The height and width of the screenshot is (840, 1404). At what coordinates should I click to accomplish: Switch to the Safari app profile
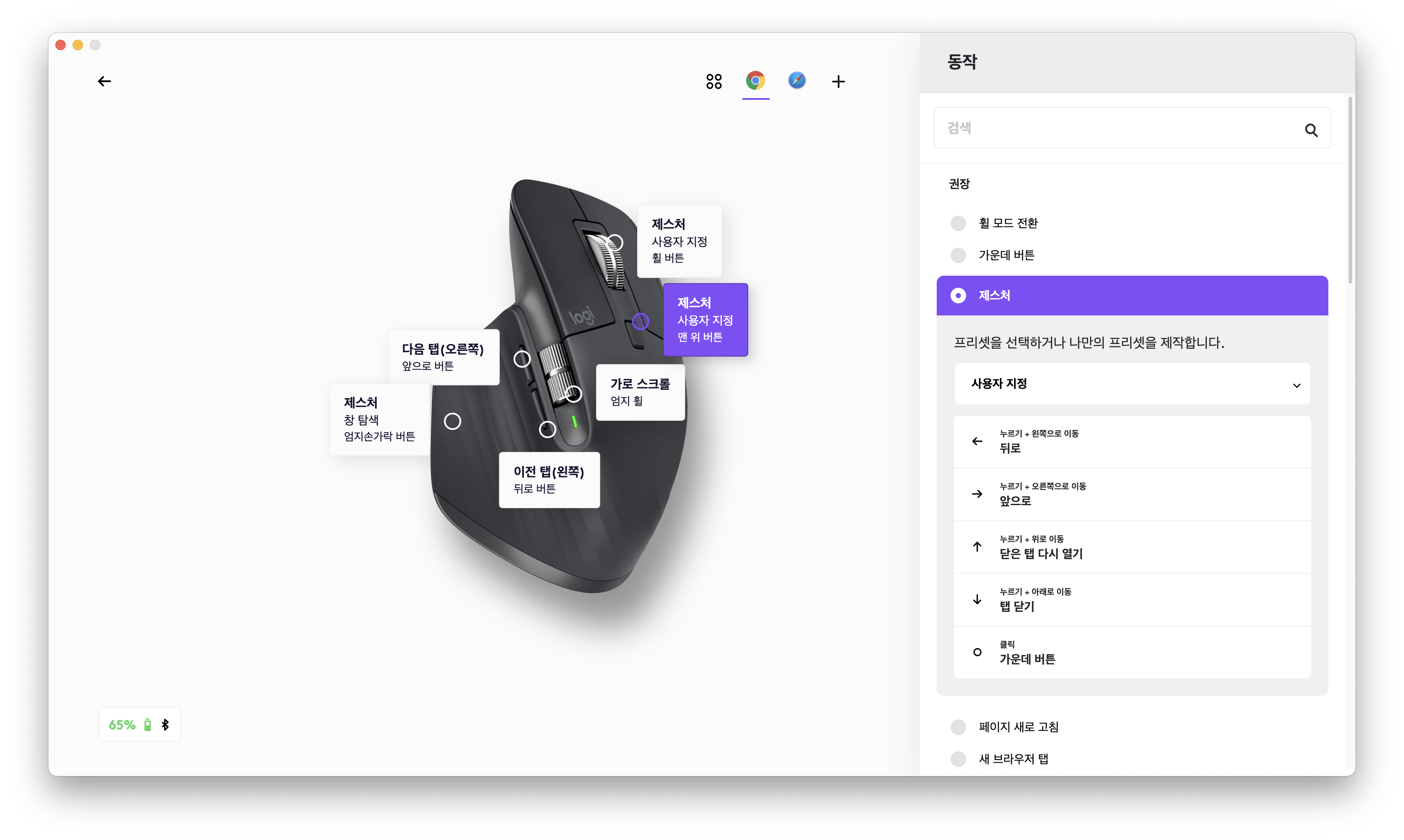pyautogui.click(x=797, y=81)
